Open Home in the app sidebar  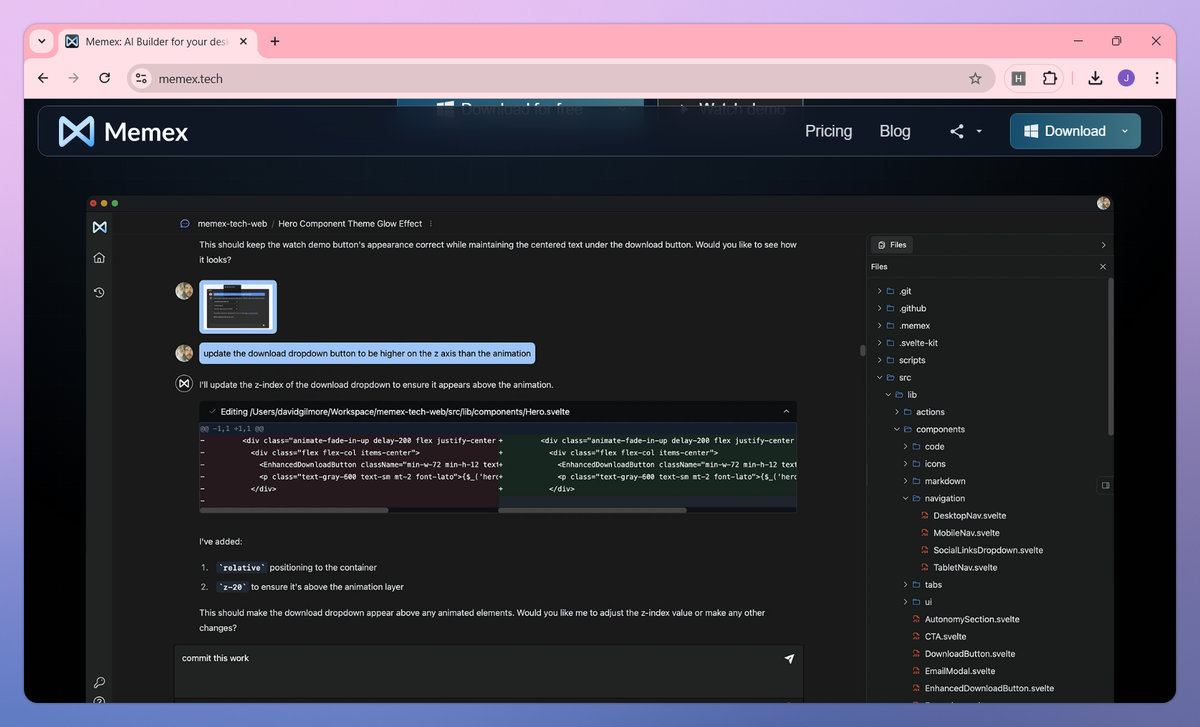point(99,258)
